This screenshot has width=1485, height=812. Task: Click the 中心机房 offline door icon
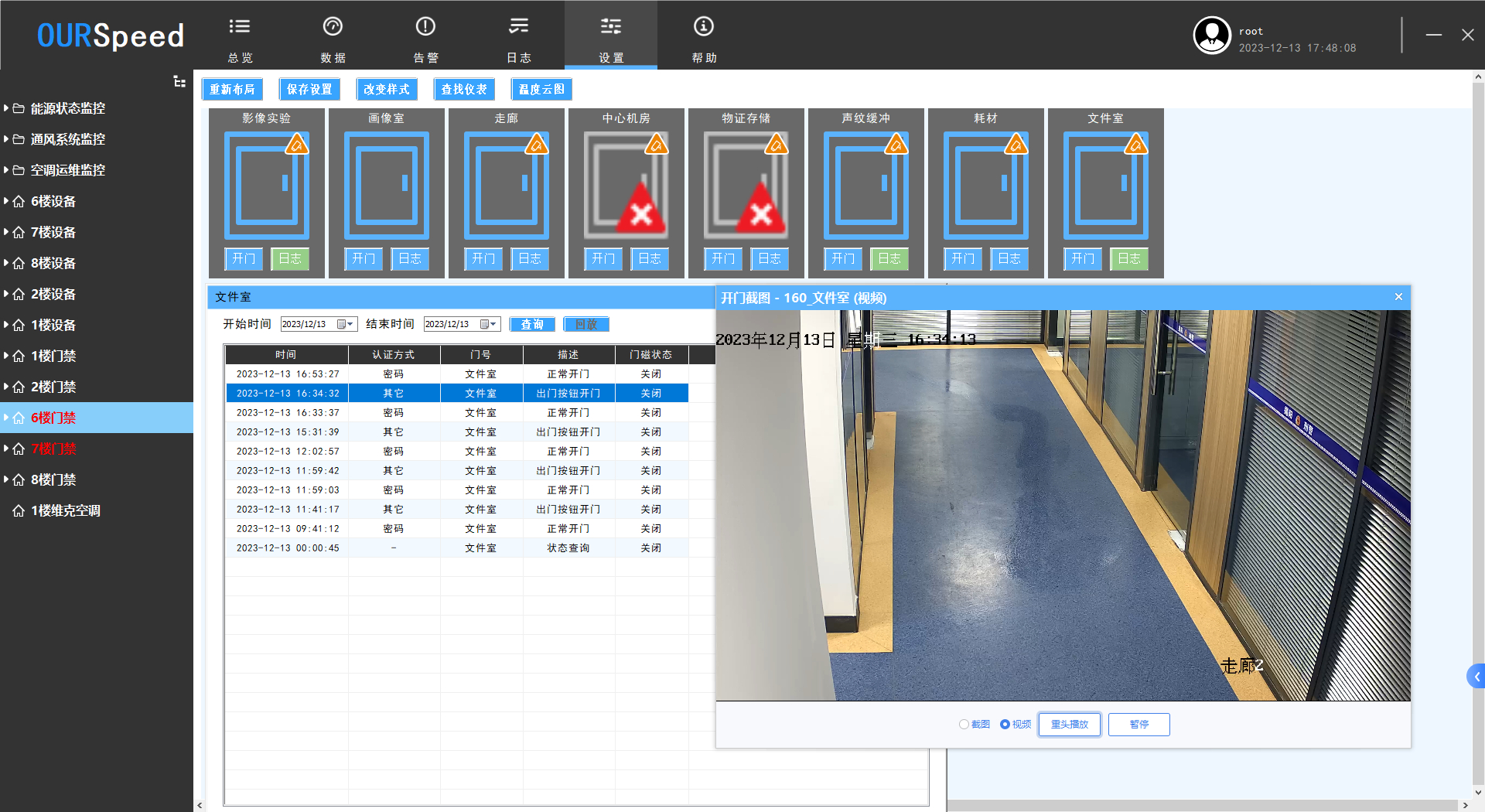pyautogui.click(x=626, y=186)
